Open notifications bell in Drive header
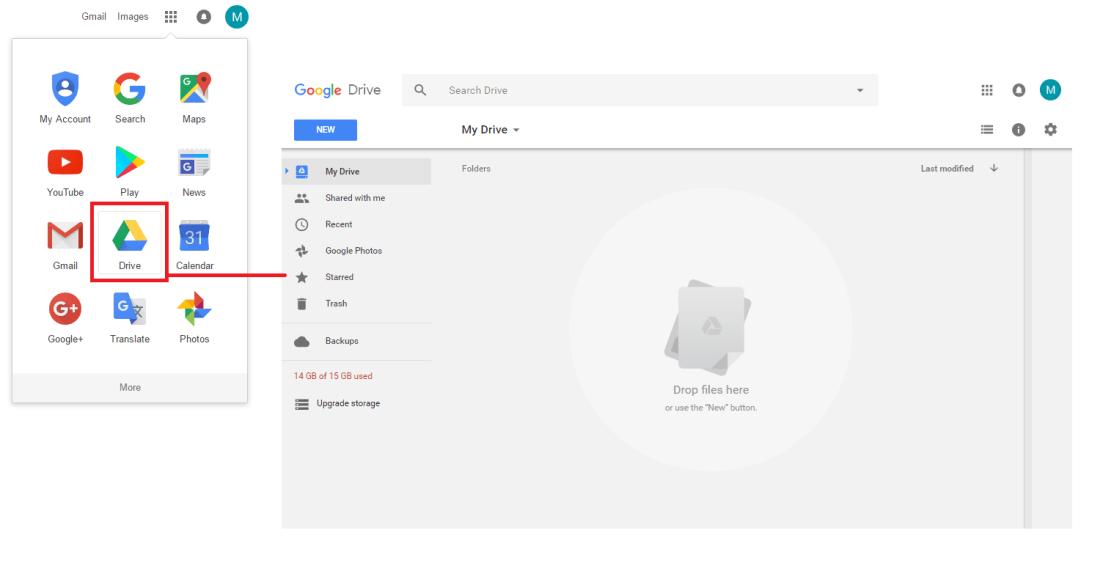Image resolution: width=1100 pixels, height=566 pixels. point(1019,90)
